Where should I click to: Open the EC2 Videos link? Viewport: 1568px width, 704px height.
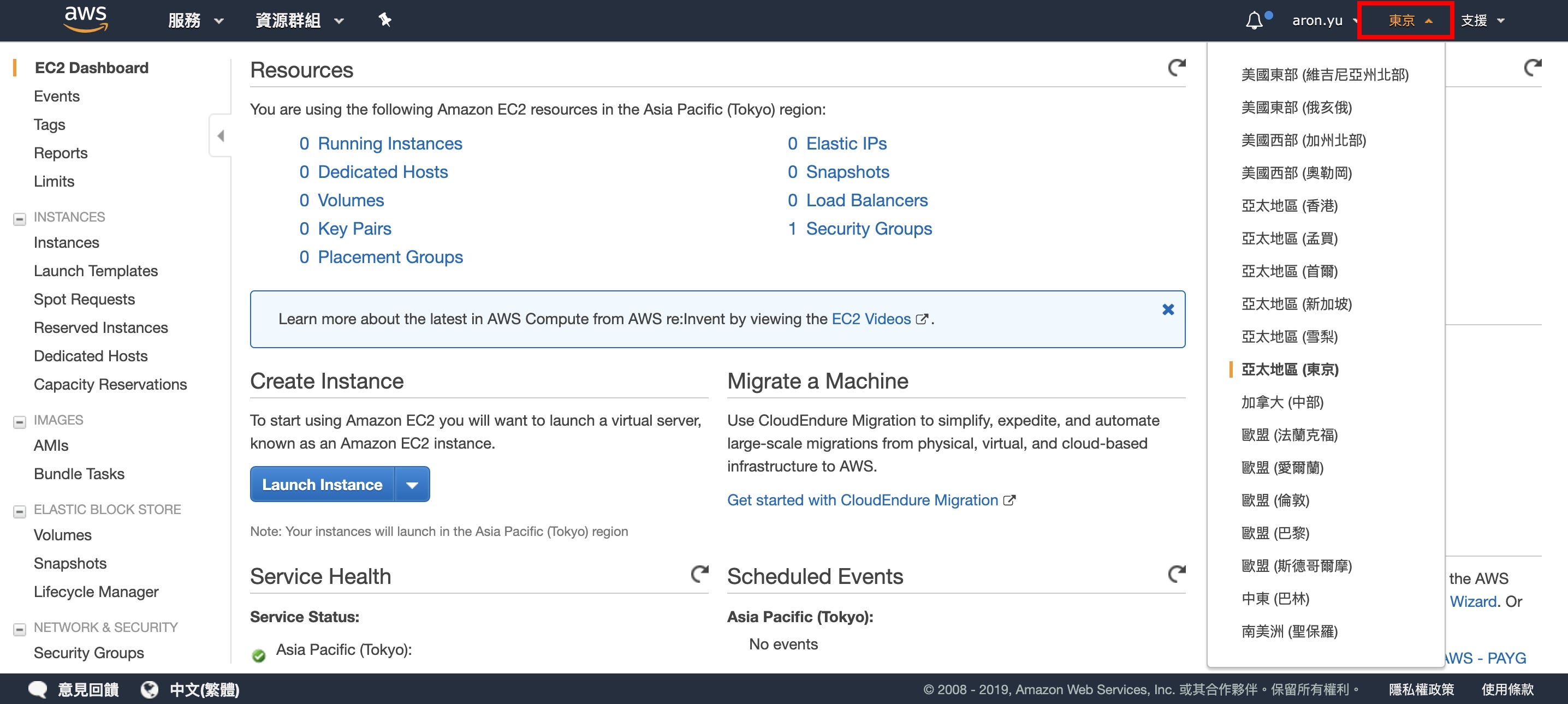(871, 319)
